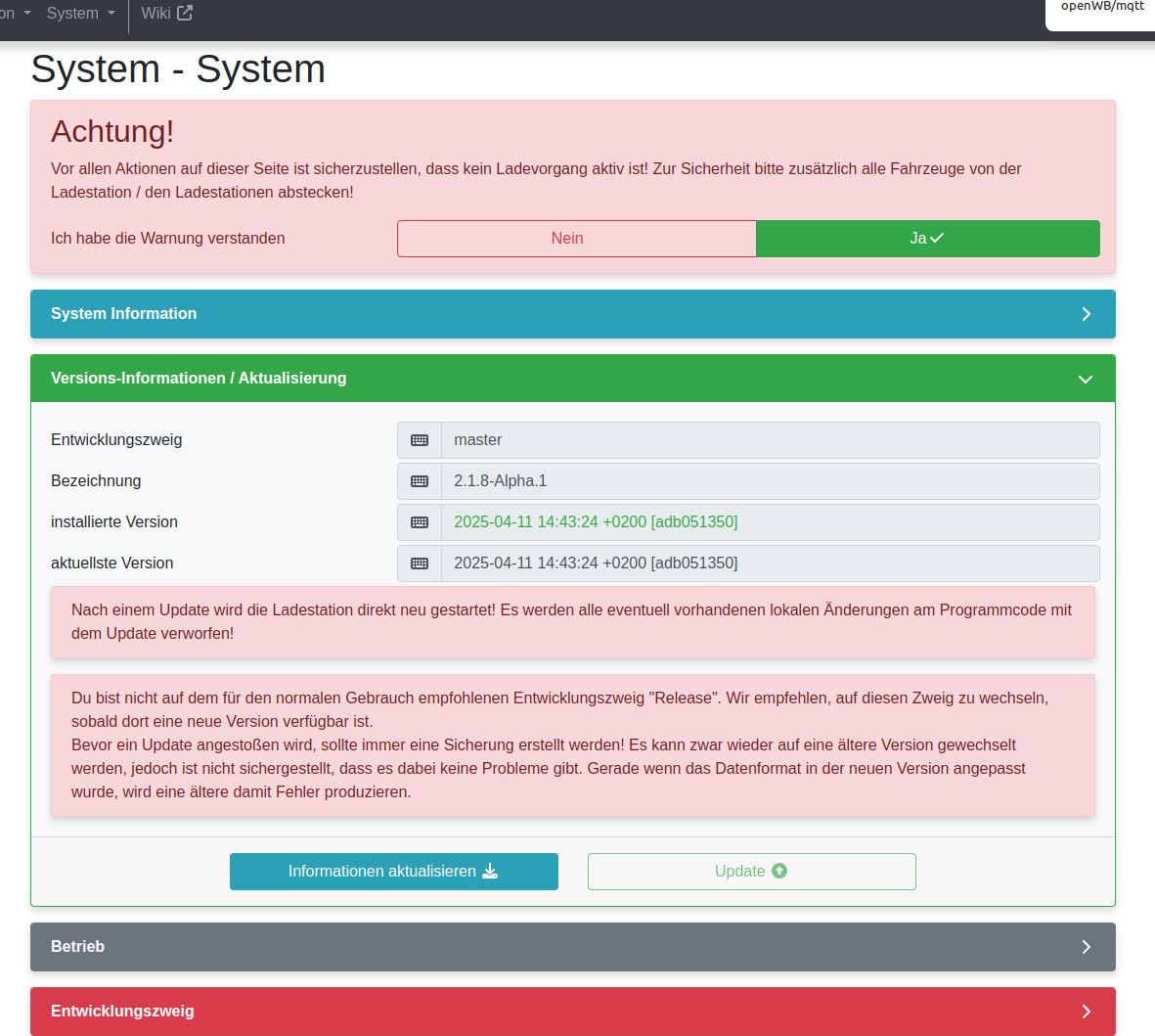The image size is (1155, 1036).
Task: Click the right chevron icon on the Betrieb header
Action: click(1086, 946)
